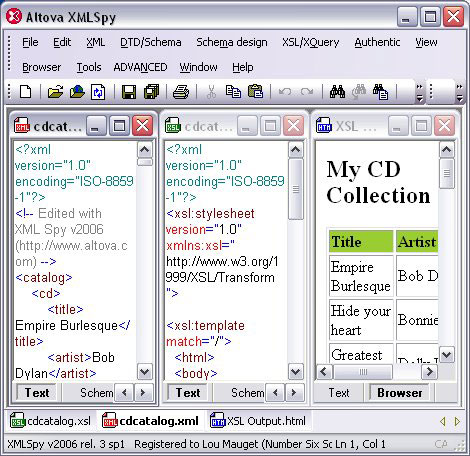Click XML file icon in cdcatalog window title
Image resolution: width=470 pixels, height=456 pixels.
pyautogui.click(x=22, y=126)
